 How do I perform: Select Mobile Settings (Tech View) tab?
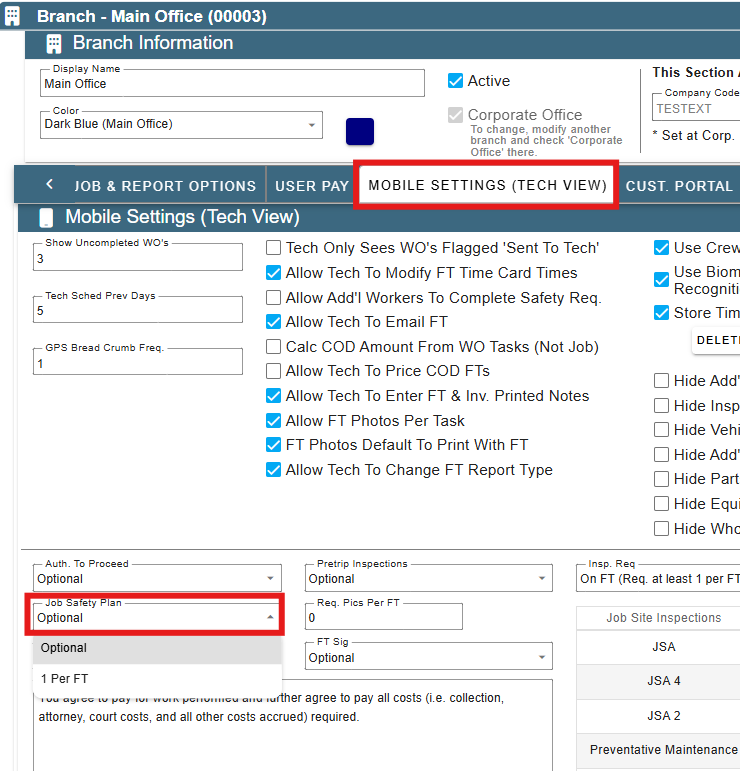487,185
